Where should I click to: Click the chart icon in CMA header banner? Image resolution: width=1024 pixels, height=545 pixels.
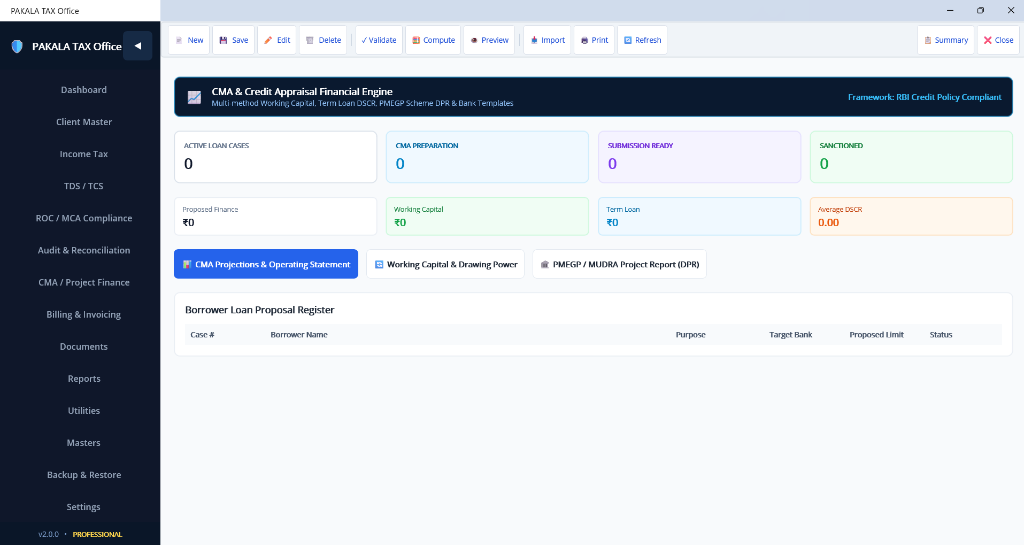[x=195, y=97]
